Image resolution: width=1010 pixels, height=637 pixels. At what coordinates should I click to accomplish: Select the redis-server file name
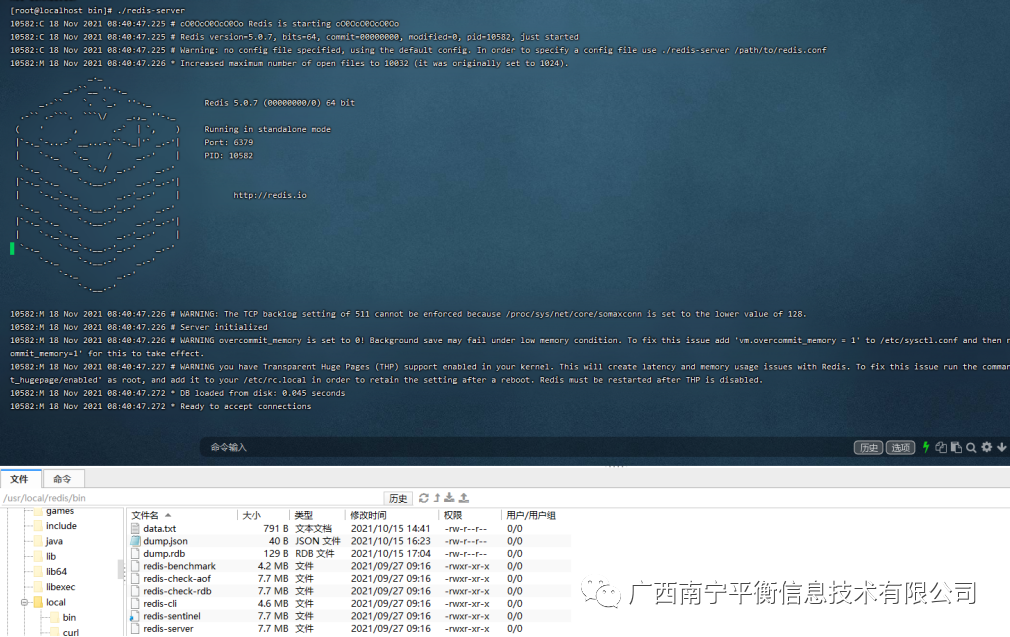click(x=168, y=629)
